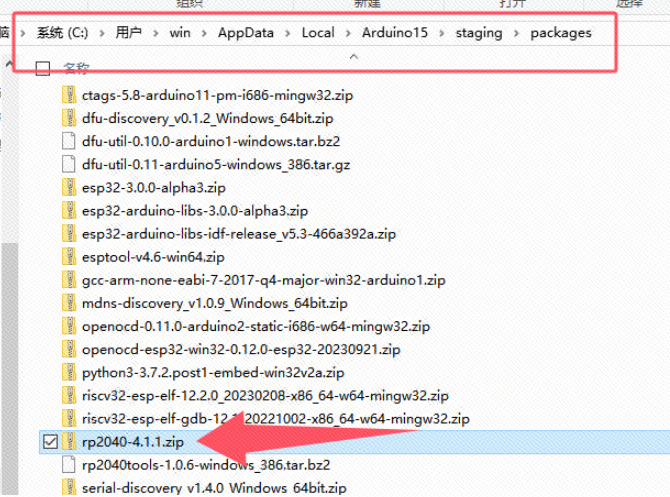
Task: Click the zip icon of mdns-discovery_v1.0.9 file
Action: tap(69, 302)
